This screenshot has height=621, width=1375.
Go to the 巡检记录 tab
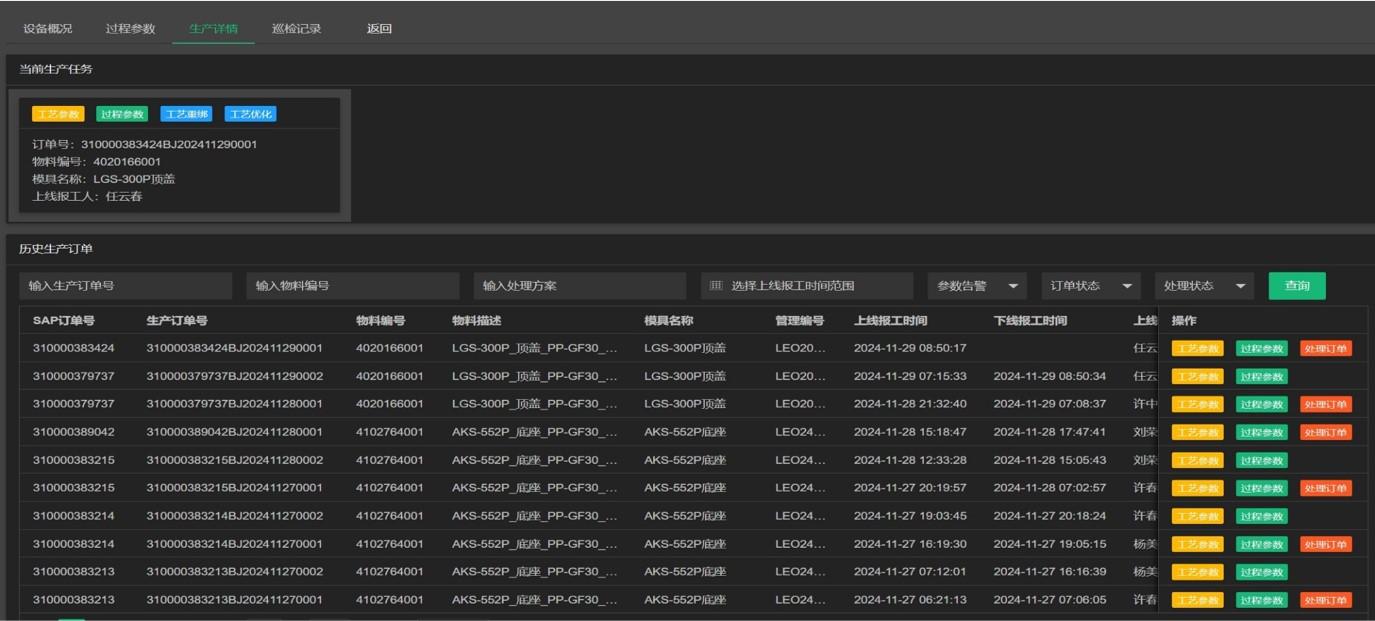pos(296,29)
